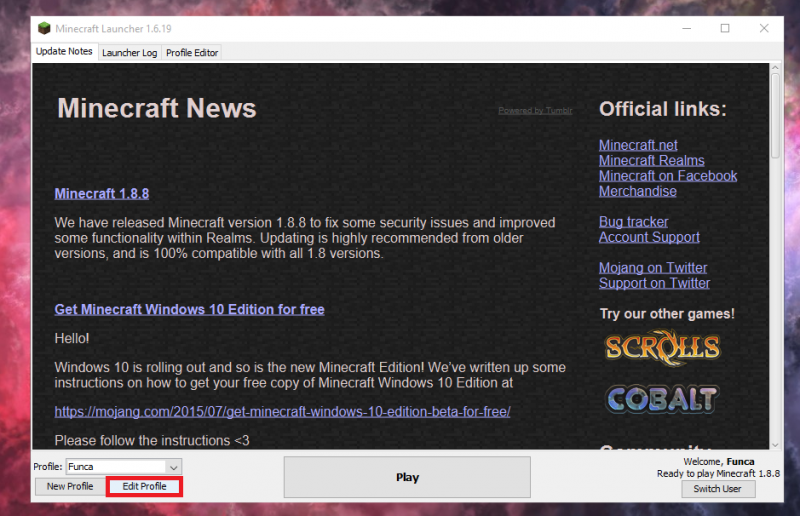Open the Bug tracker link
The height and width of the screenshot is (516, 800).
(633, 221)
